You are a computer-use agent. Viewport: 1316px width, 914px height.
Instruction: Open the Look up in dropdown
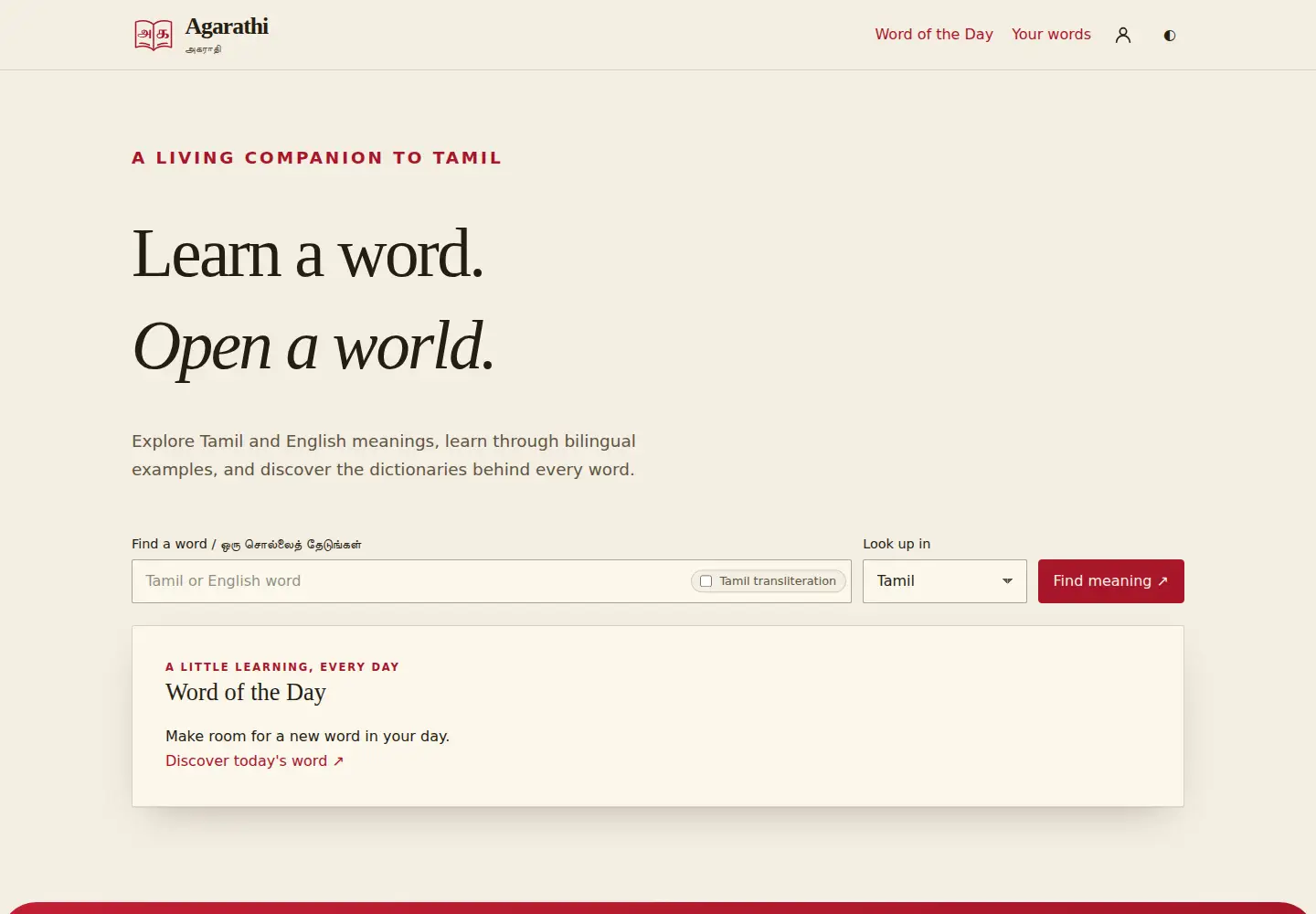(945, 581)
